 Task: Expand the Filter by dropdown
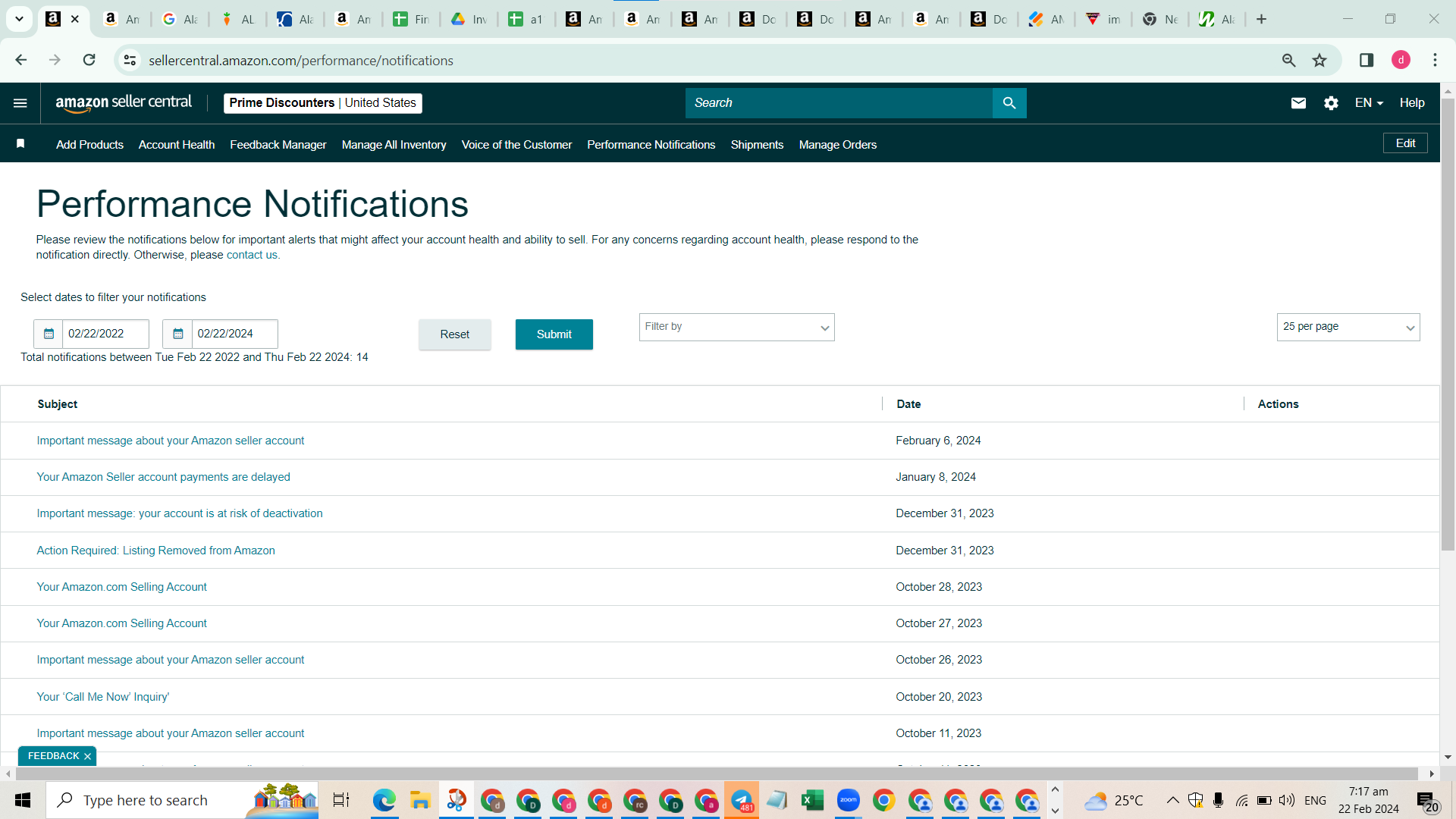coord(736,327)
